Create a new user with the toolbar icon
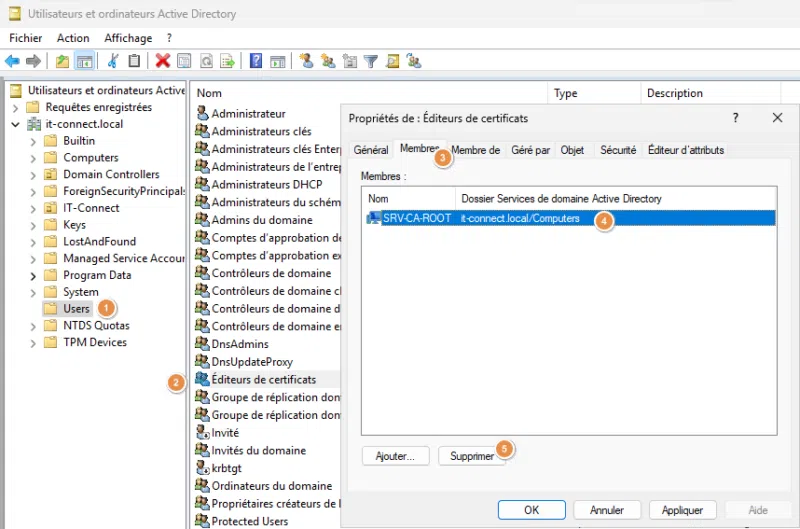 [x=306, y=62]
